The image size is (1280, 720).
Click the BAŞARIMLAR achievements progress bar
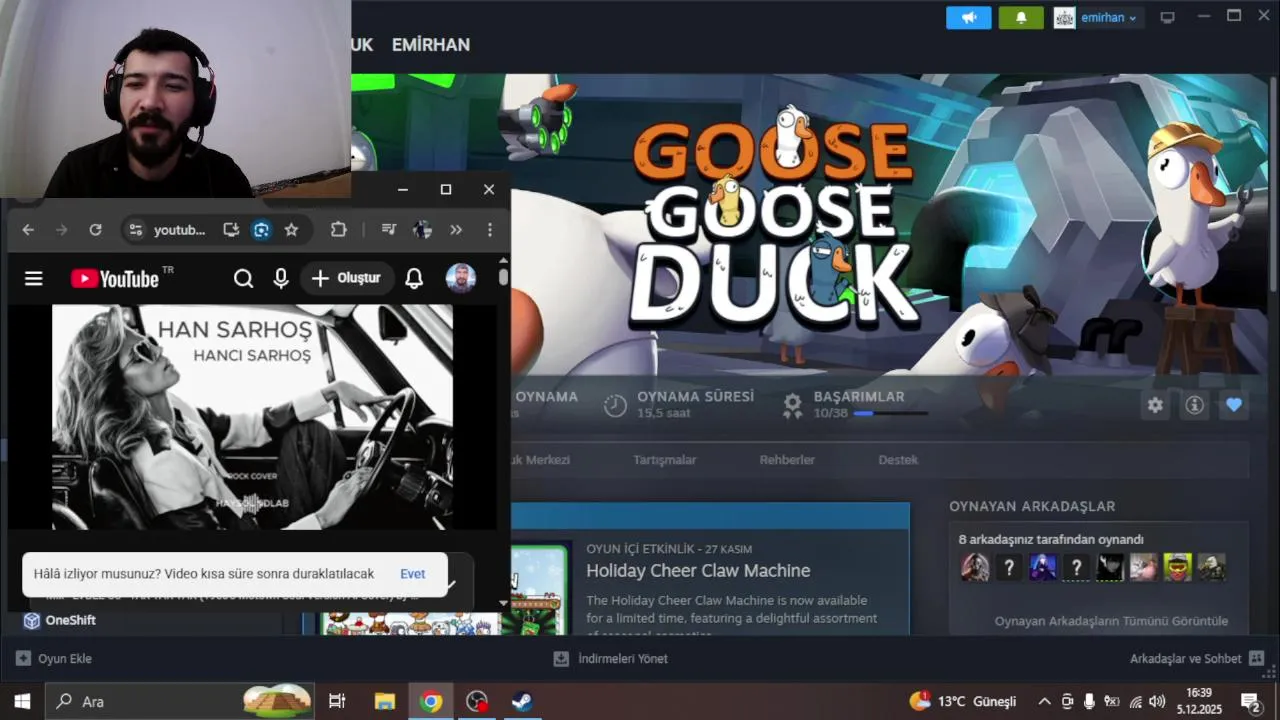click(x=890, y=413)
